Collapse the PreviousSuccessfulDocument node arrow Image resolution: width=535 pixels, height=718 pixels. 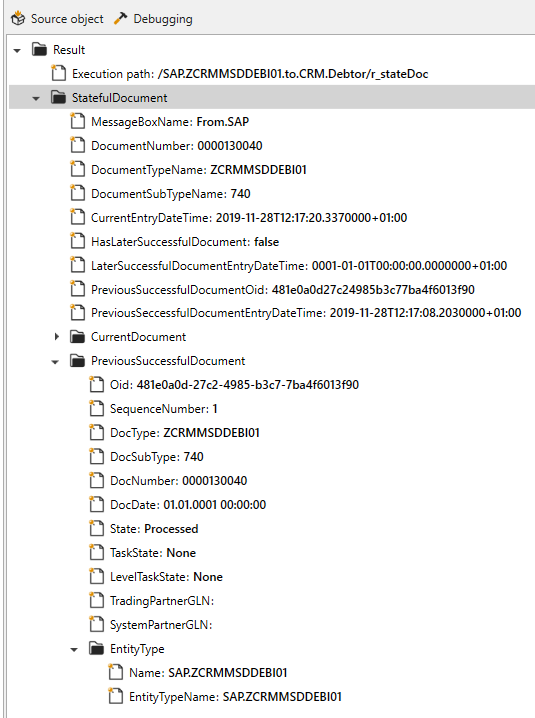(55, 362)
